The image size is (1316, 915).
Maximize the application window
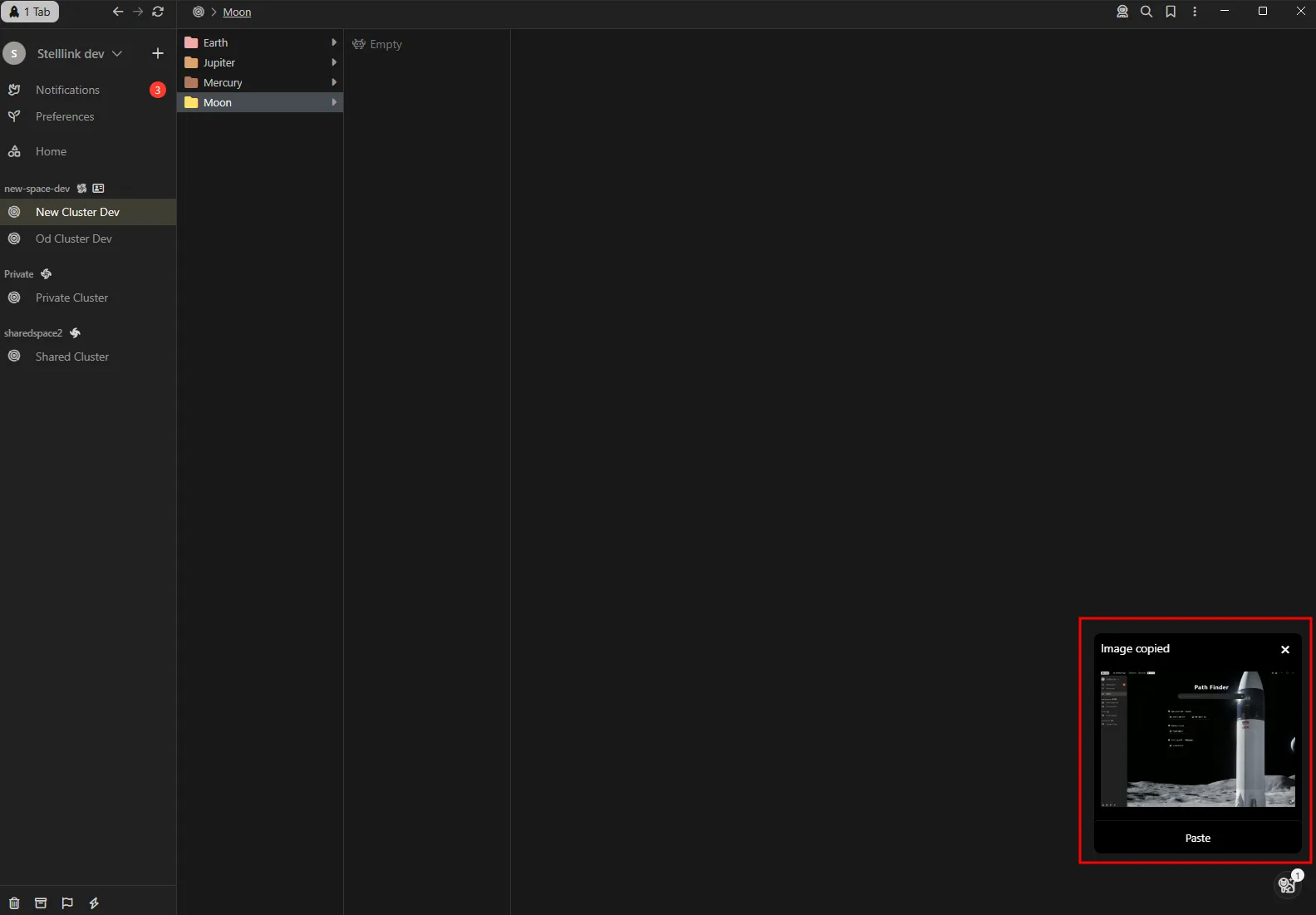pos(1263,11)
